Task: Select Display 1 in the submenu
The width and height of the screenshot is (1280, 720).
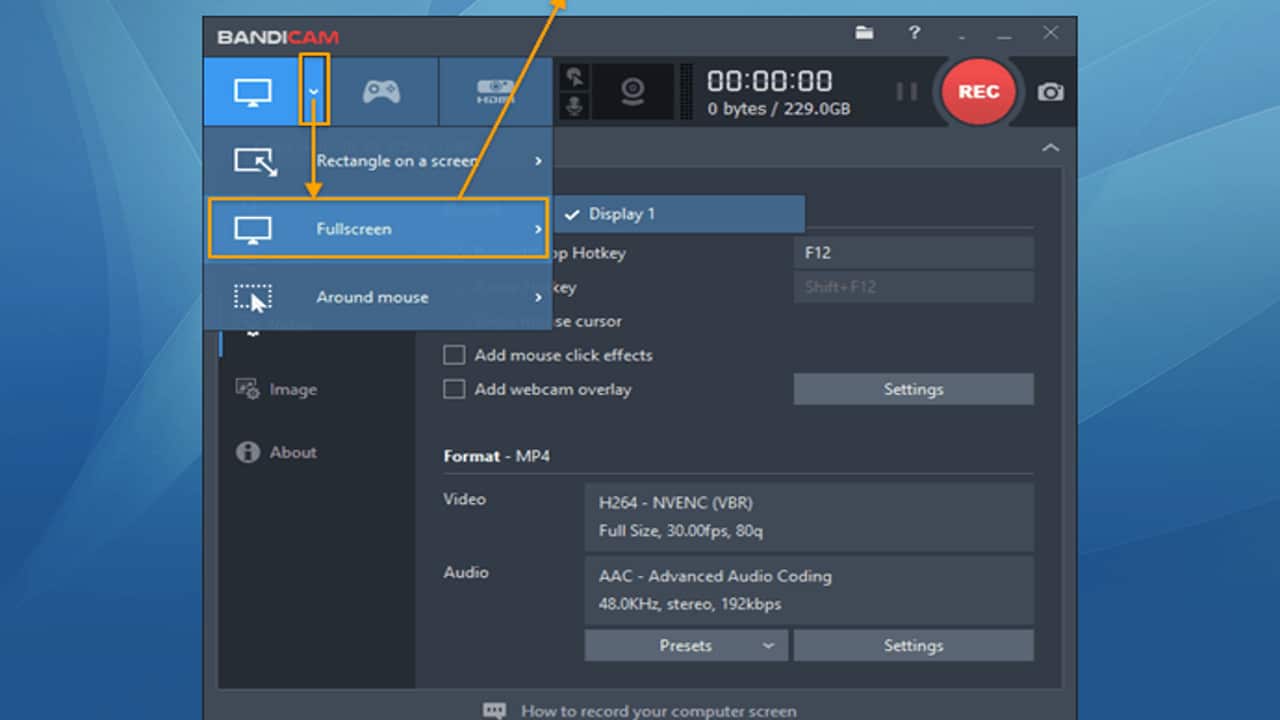Action: pyautogui.click(x=679, y=214)
